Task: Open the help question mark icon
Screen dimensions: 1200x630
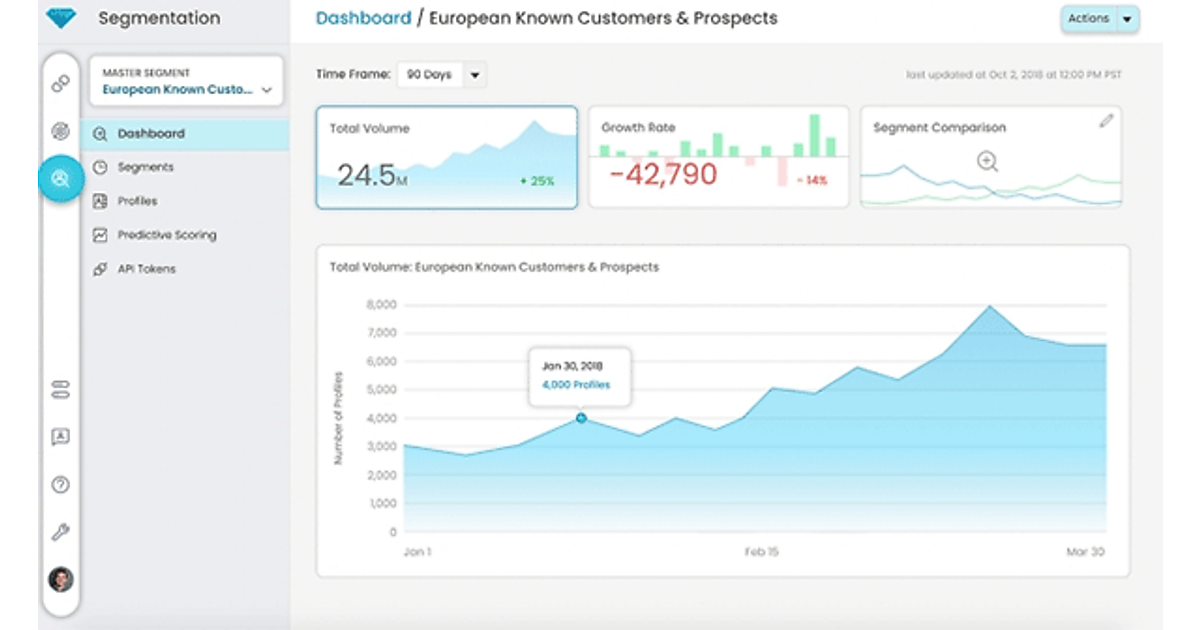Action: 61,485
